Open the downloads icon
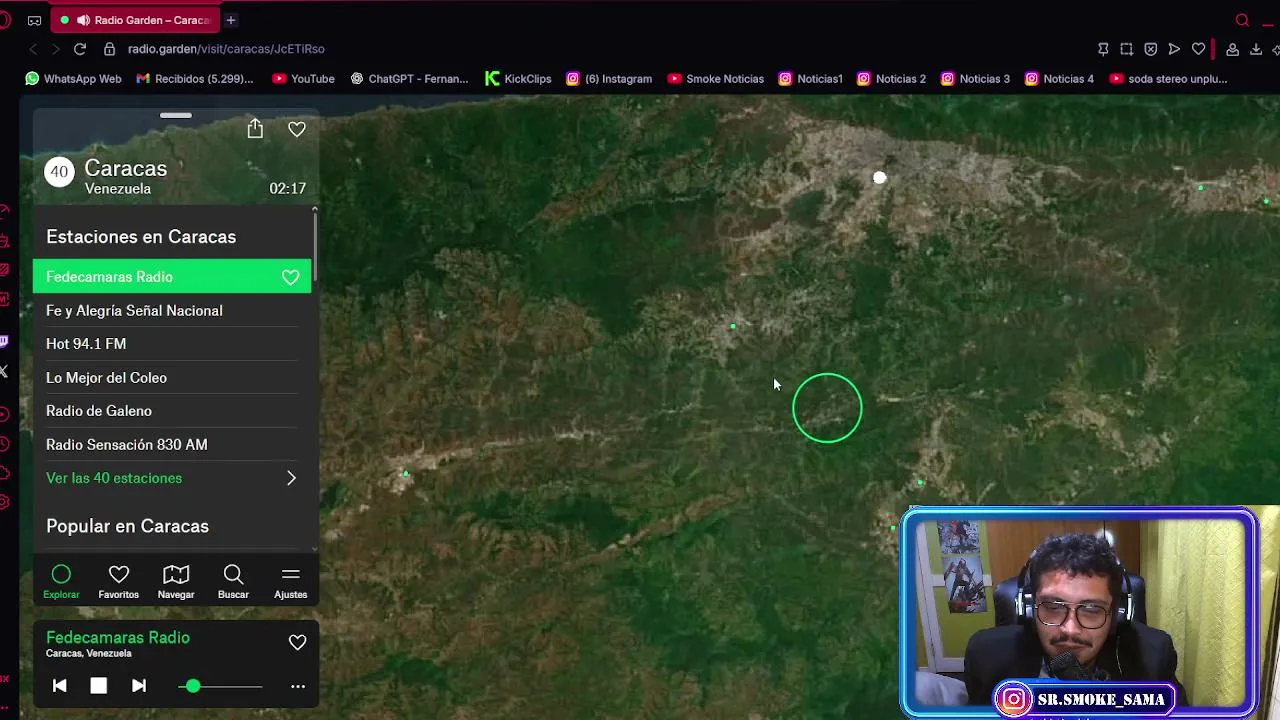Viewport: 1280px width, 720px height. click(1256, 49)
